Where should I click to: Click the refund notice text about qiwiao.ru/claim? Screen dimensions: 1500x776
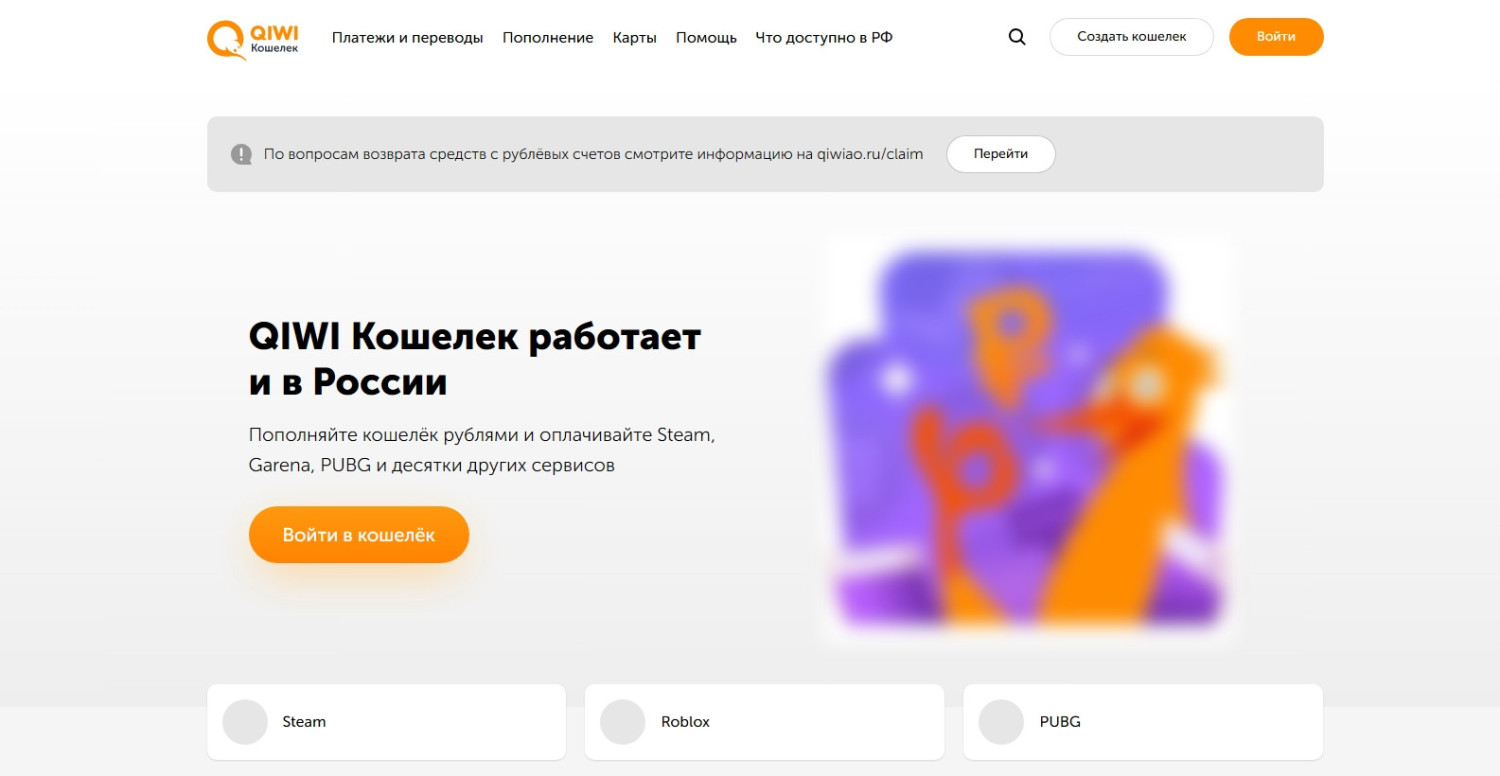pyautogui.click(x=593, y=154)
